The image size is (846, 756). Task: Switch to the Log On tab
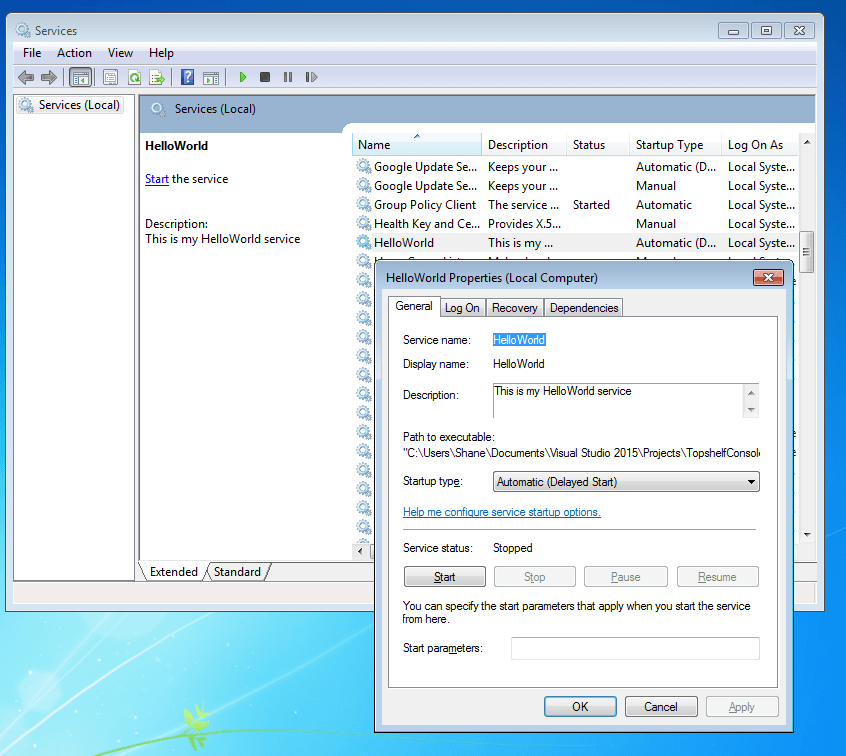click(x=462, y=308)
